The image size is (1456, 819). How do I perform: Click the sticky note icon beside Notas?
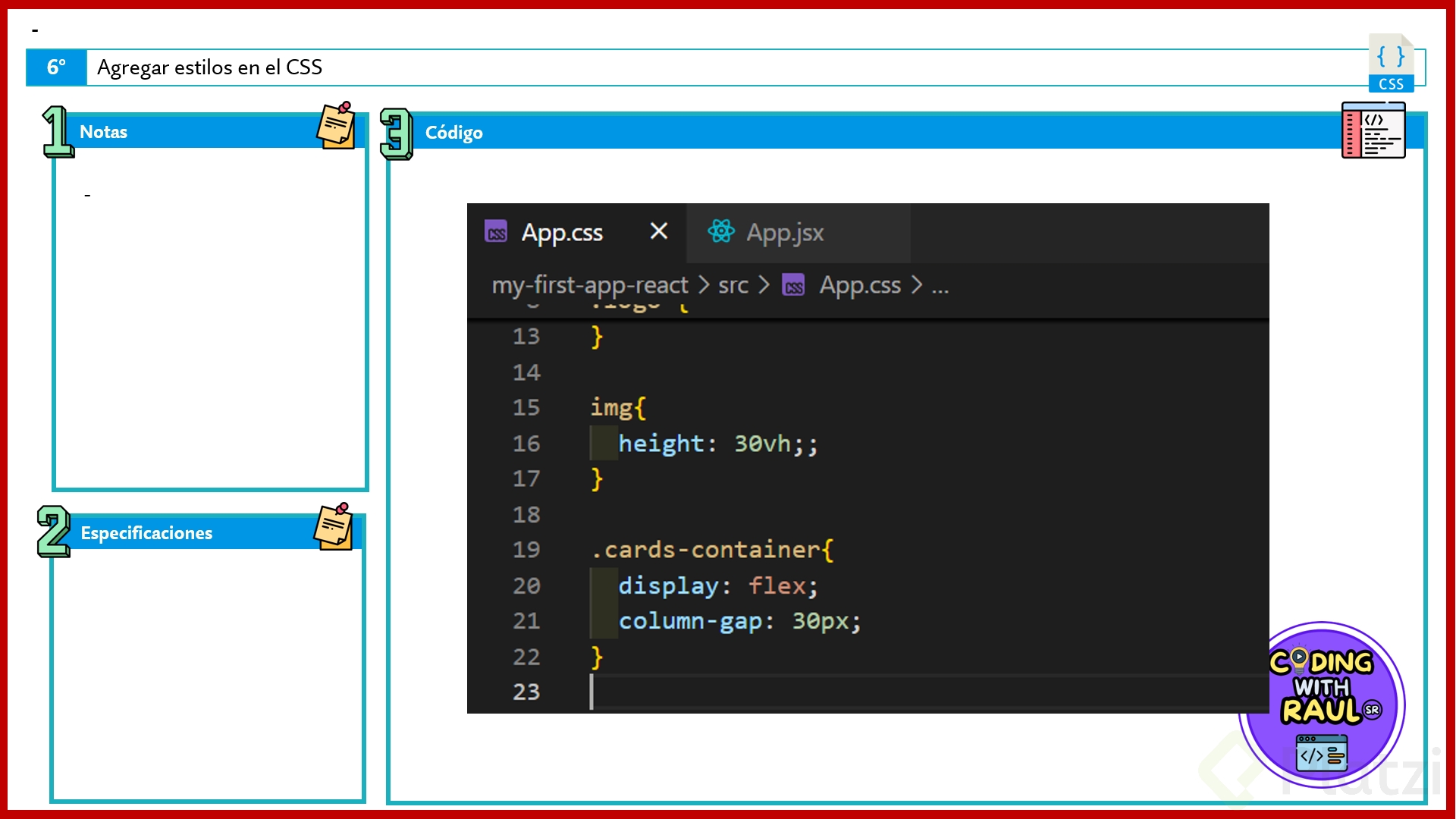(x=336, y=126)
